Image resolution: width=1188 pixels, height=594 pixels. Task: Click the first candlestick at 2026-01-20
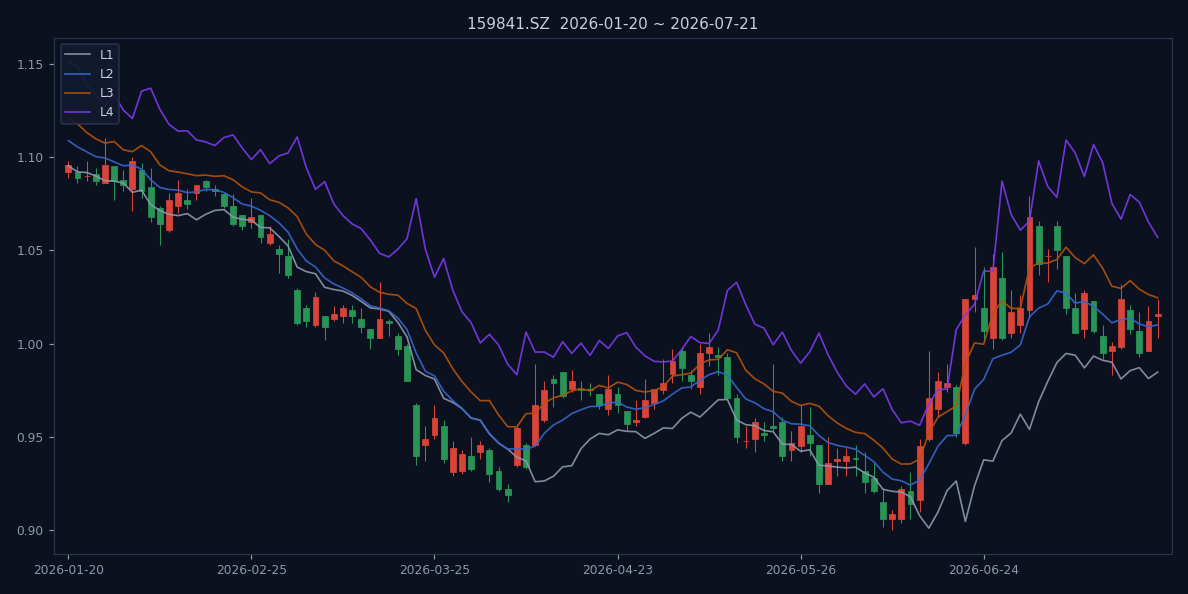click(x=68, y=169)
